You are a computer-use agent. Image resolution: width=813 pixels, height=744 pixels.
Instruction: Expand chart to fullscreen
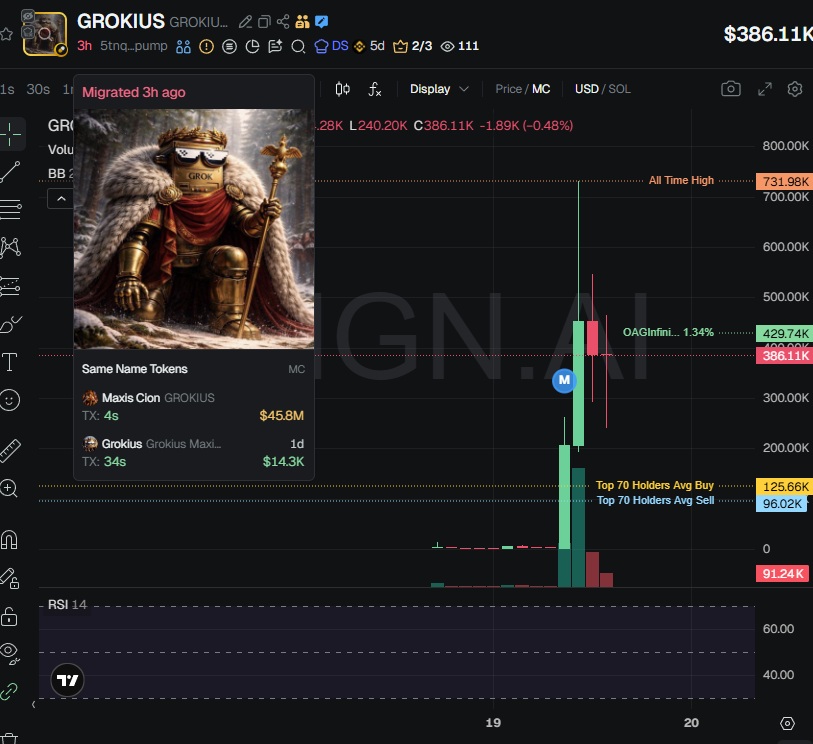click(765, 89)
